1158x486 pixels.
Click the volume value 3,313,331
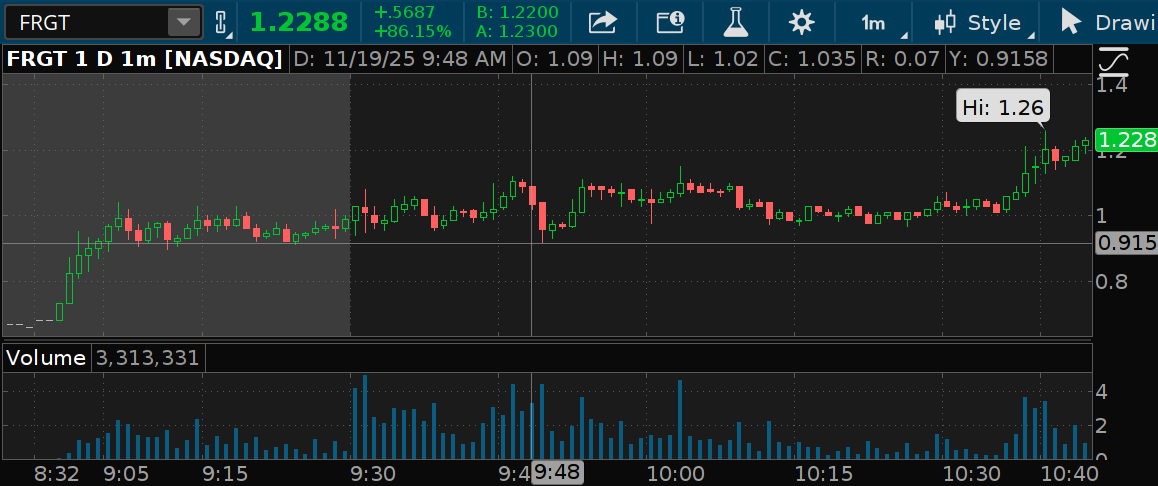(148, 358)
